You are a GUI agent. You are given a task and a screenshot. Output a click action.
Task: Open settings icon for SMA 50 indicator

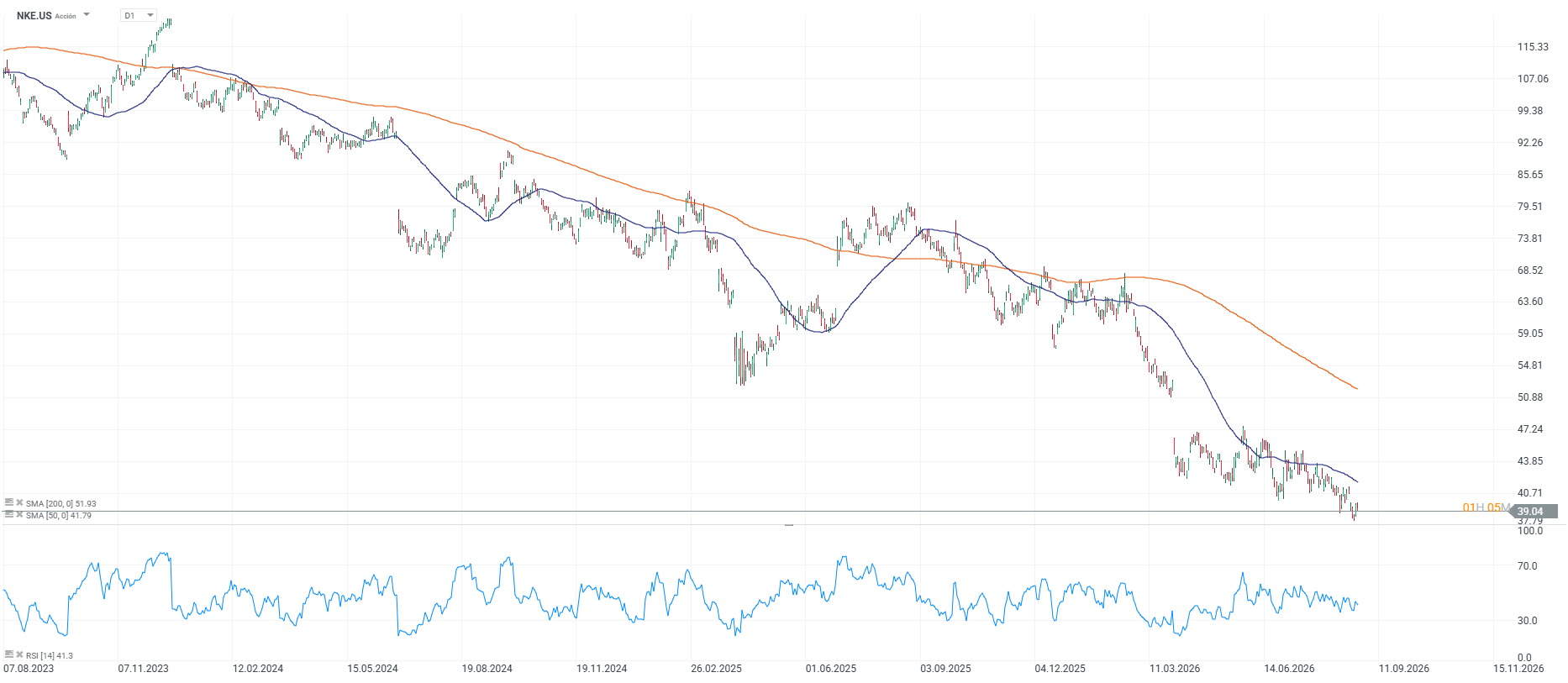point(9,514)
